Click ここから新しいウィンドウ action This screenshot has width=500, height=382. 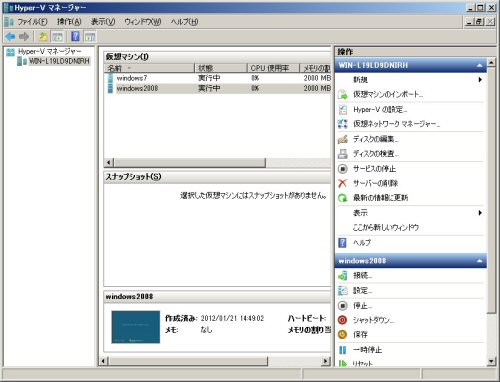point(386,228)
